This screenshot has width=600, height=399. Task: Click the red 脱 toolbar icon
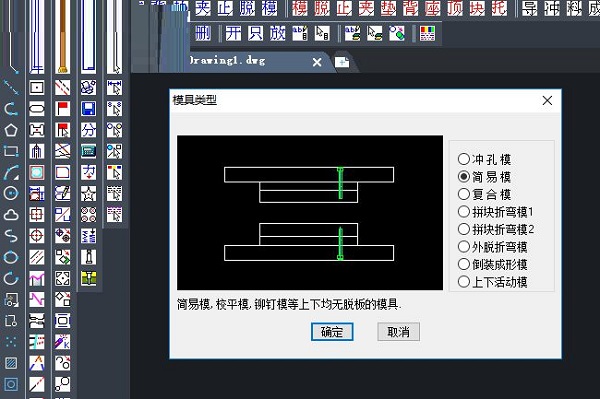(x=322, y=8)
